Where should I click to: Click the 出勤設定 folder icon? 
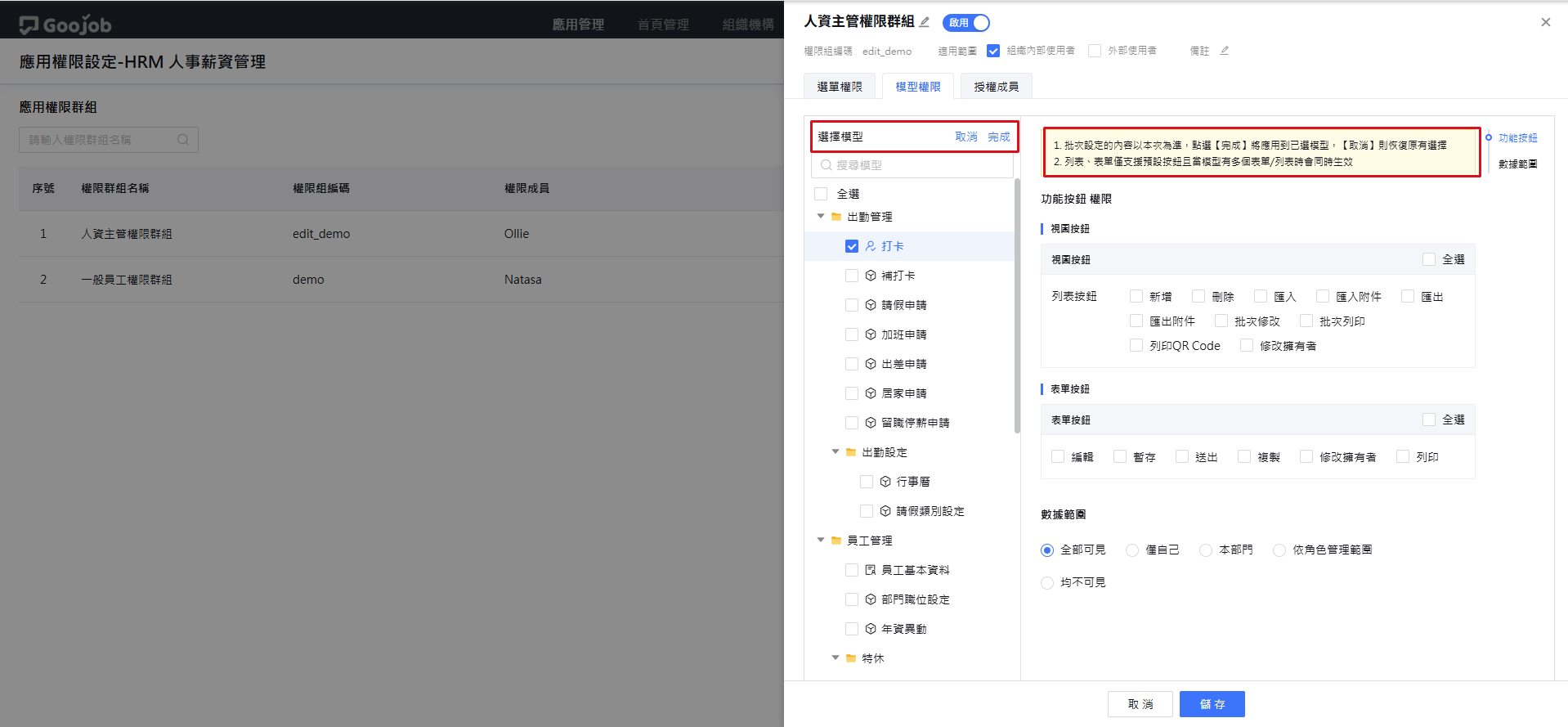tap(851, 452)
